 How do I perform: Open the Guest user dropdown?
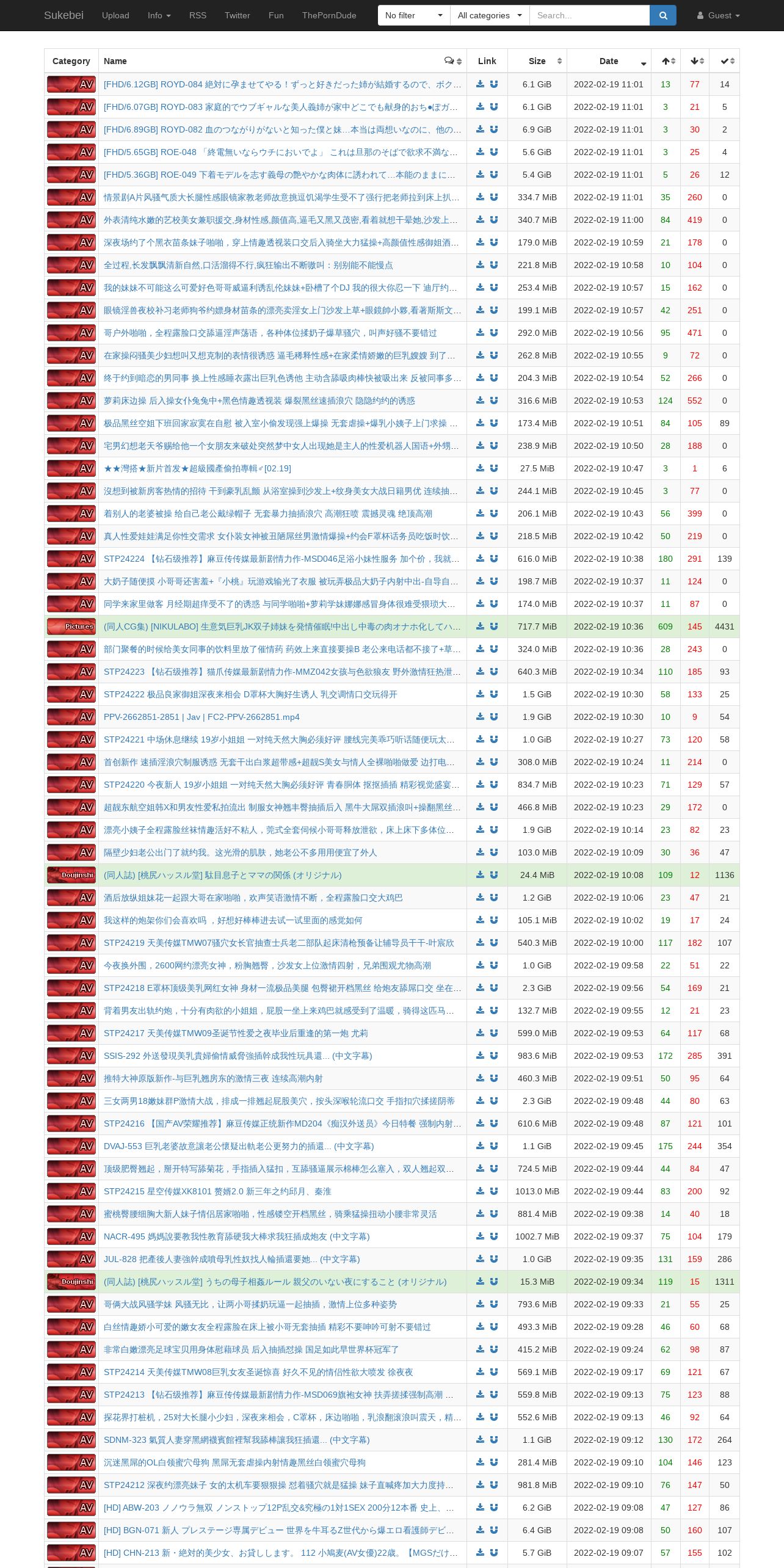[x=719, y=15]
